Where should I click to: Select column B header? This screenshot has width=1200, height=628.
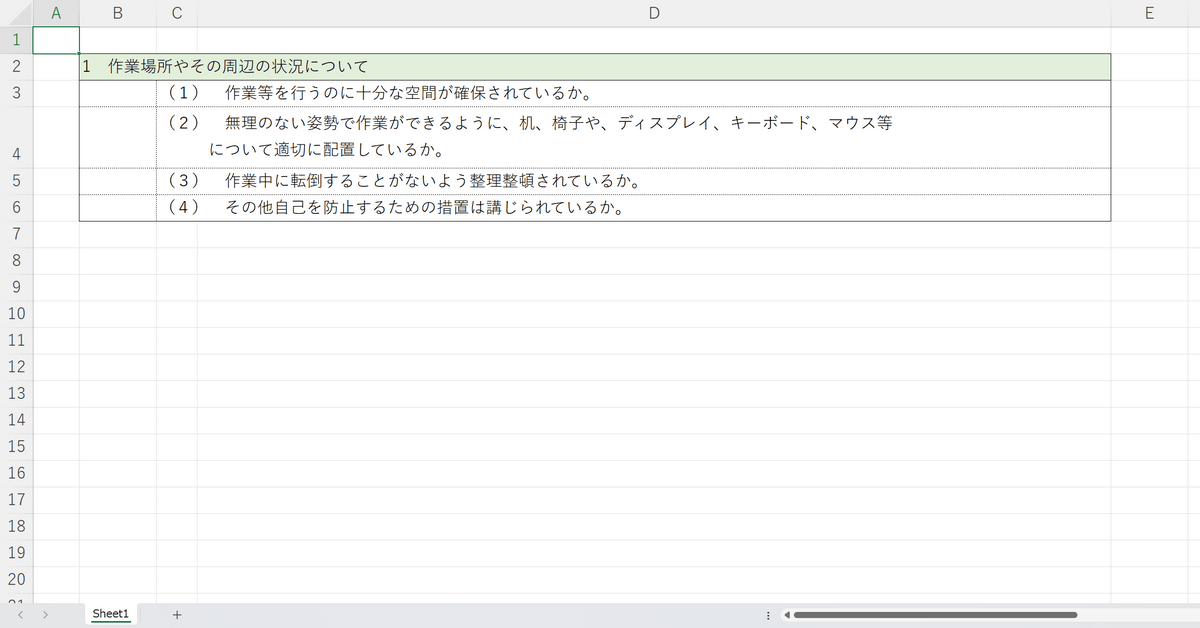point(118,13)
